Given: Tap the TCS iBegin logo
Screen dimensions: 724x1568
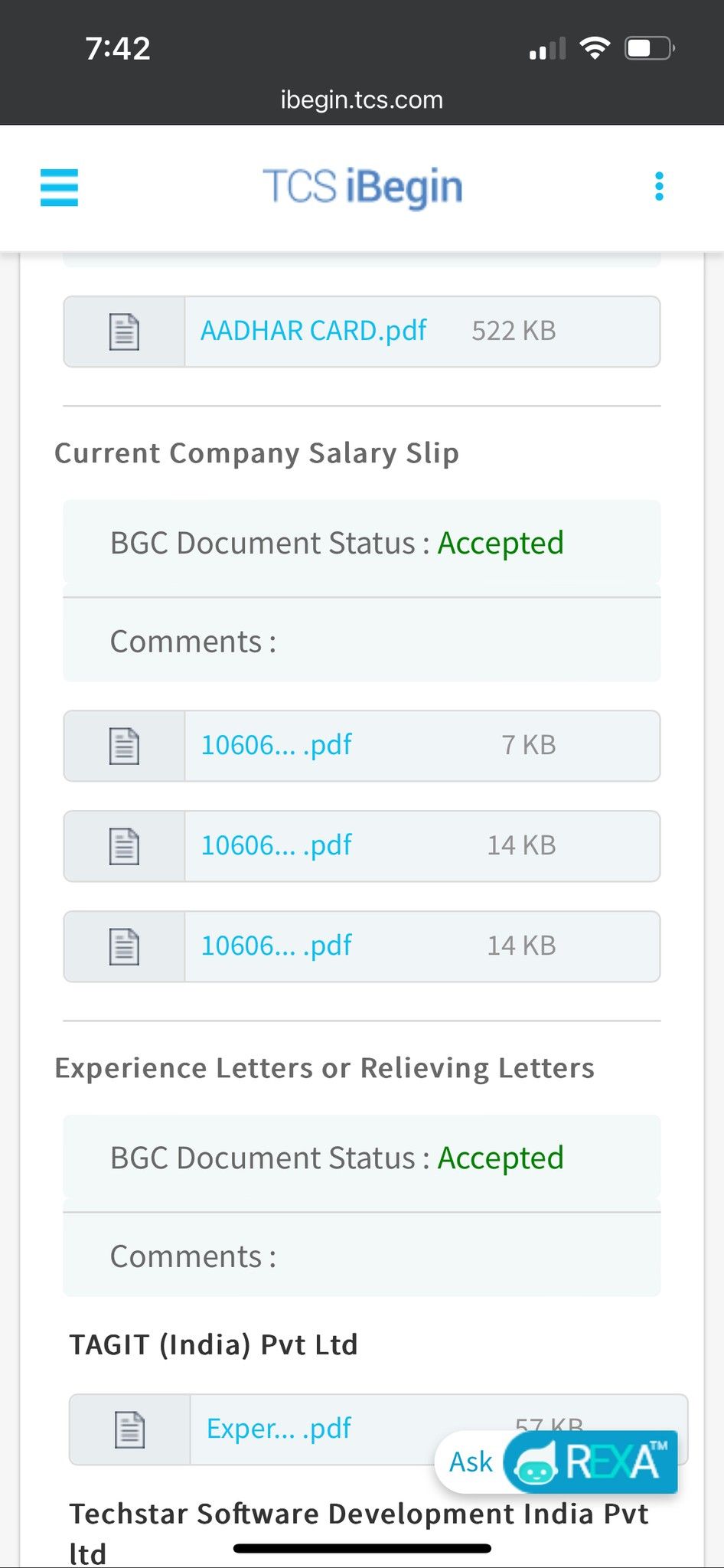Looking at the screenshot, I should (362, 187).
